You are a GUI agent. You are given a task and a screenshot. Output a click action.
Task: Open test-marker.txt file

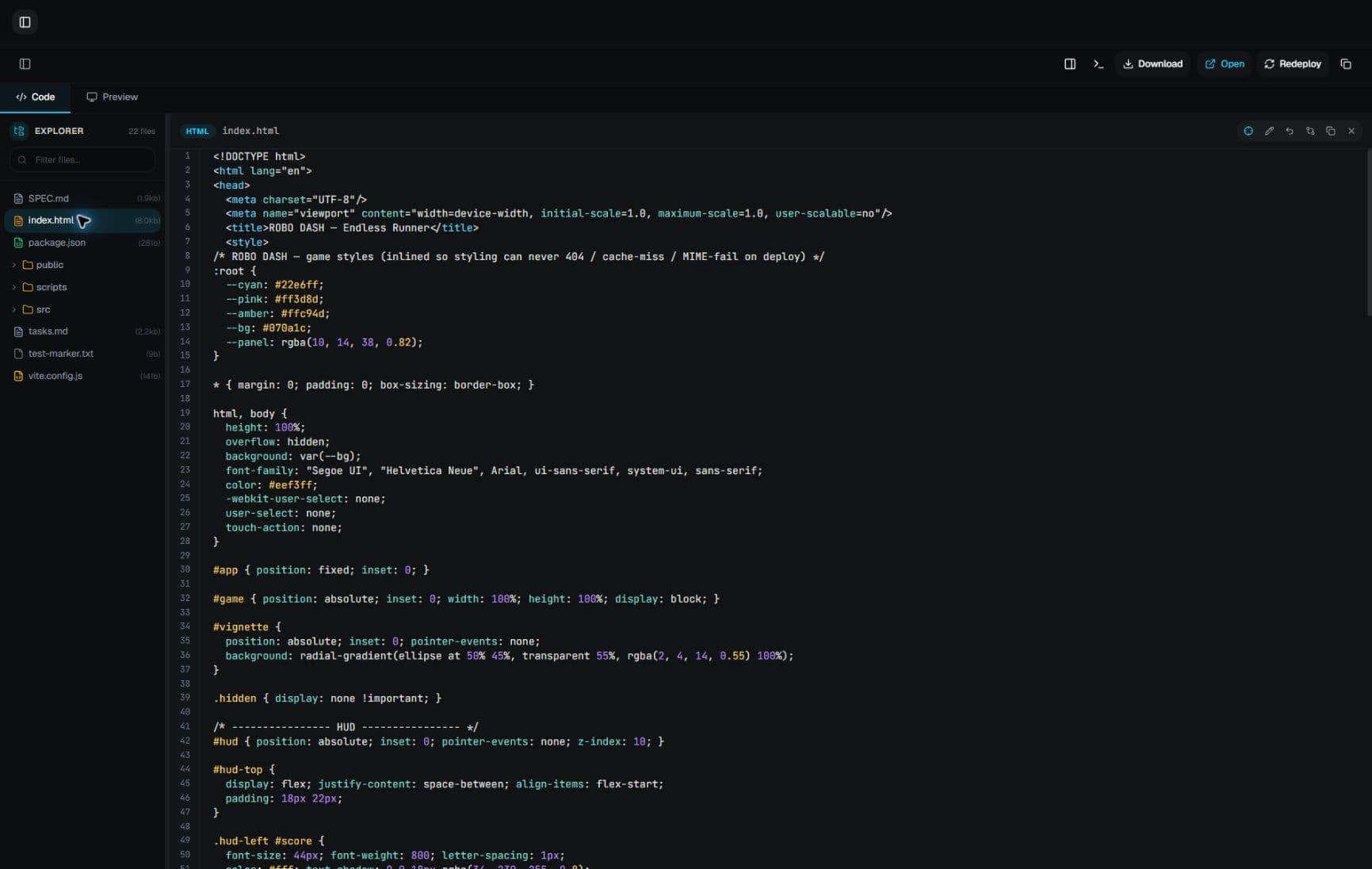[82, 354]
